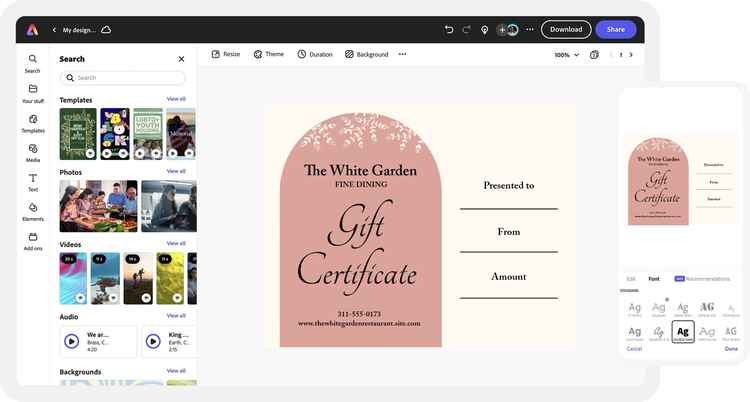Click View all next to Backgrounds

(x=176, y=371)
